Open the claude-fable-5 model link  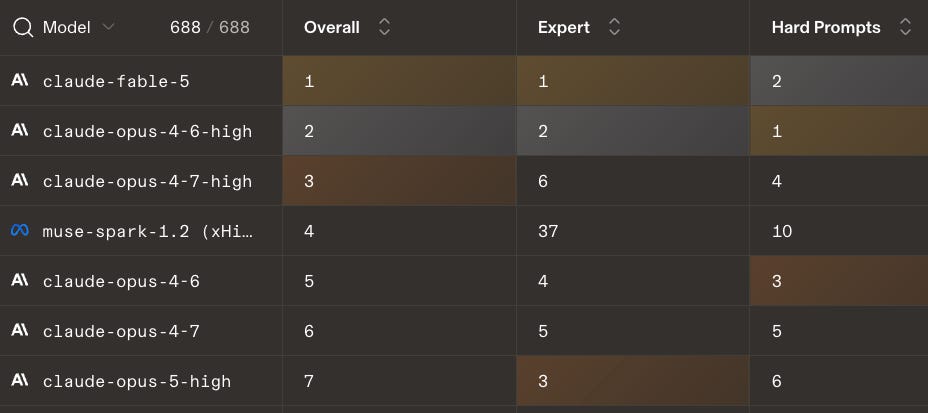point(116,81)
